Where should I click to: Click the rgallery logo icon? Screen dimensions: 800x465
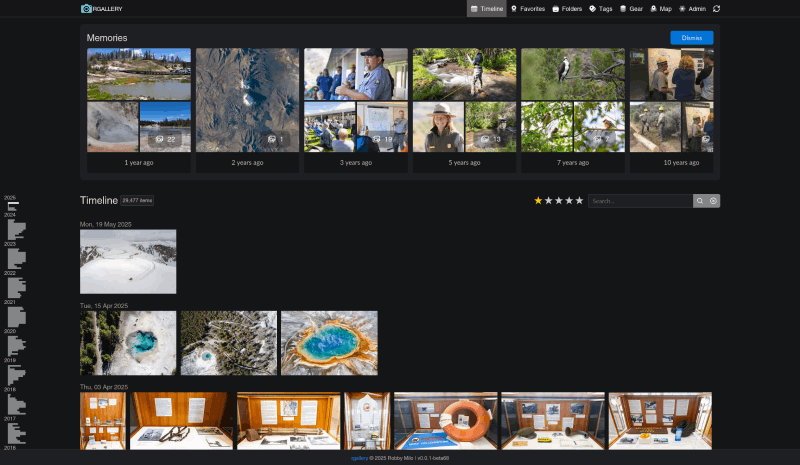coord(86,9)
